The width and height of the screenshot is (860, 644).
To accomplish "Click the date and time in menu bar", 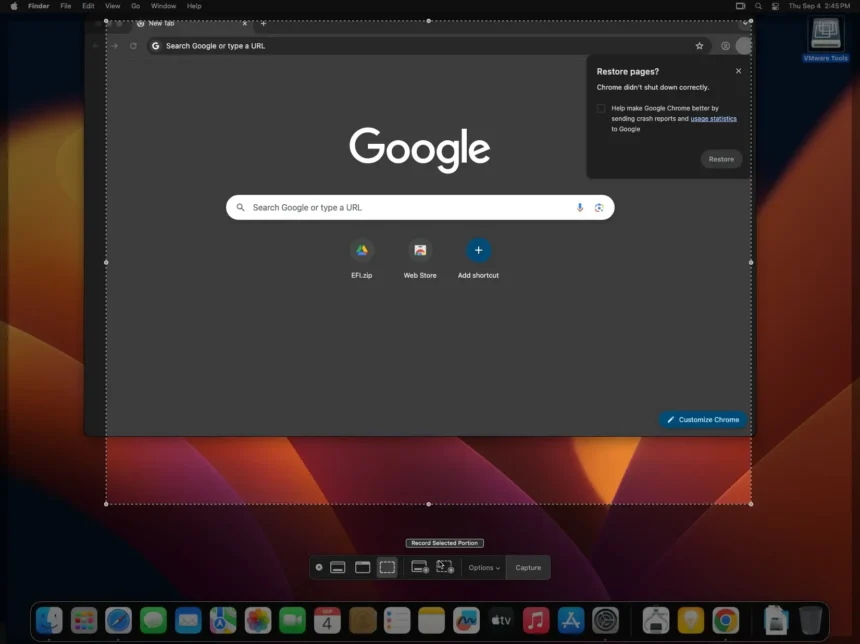I will point(819,6).
